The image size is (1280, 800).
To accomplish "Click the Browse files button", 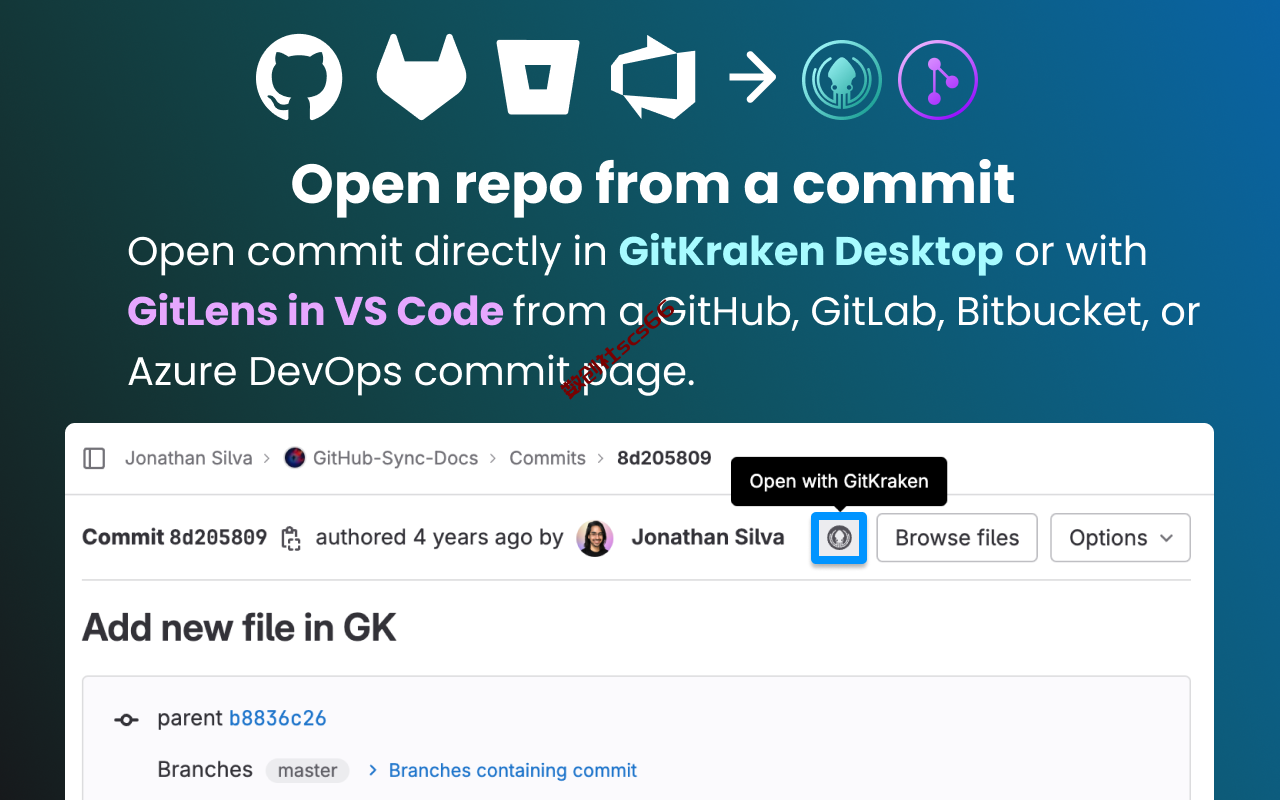I will (x=957, y=538).
